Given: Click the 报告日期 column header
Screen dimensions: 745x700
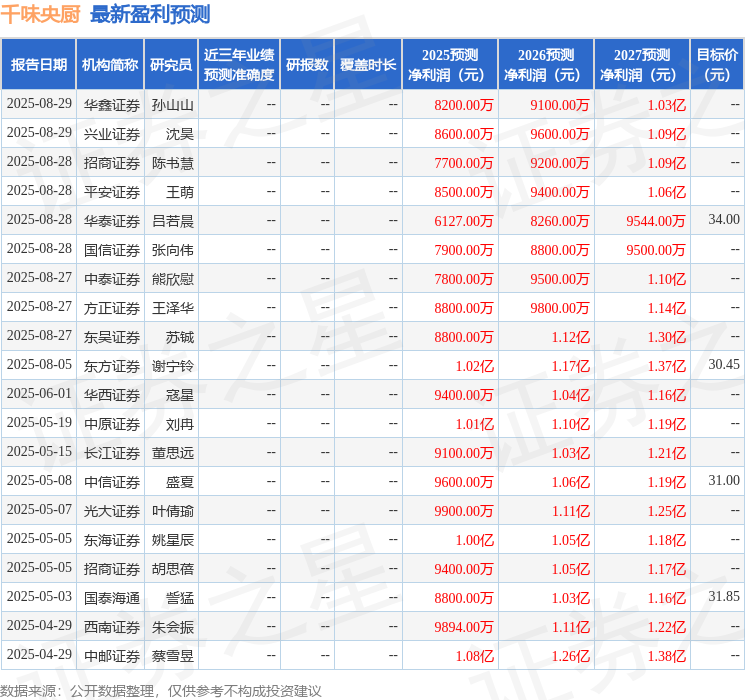Looking at the screenshot, I should [x=38, y=65].
